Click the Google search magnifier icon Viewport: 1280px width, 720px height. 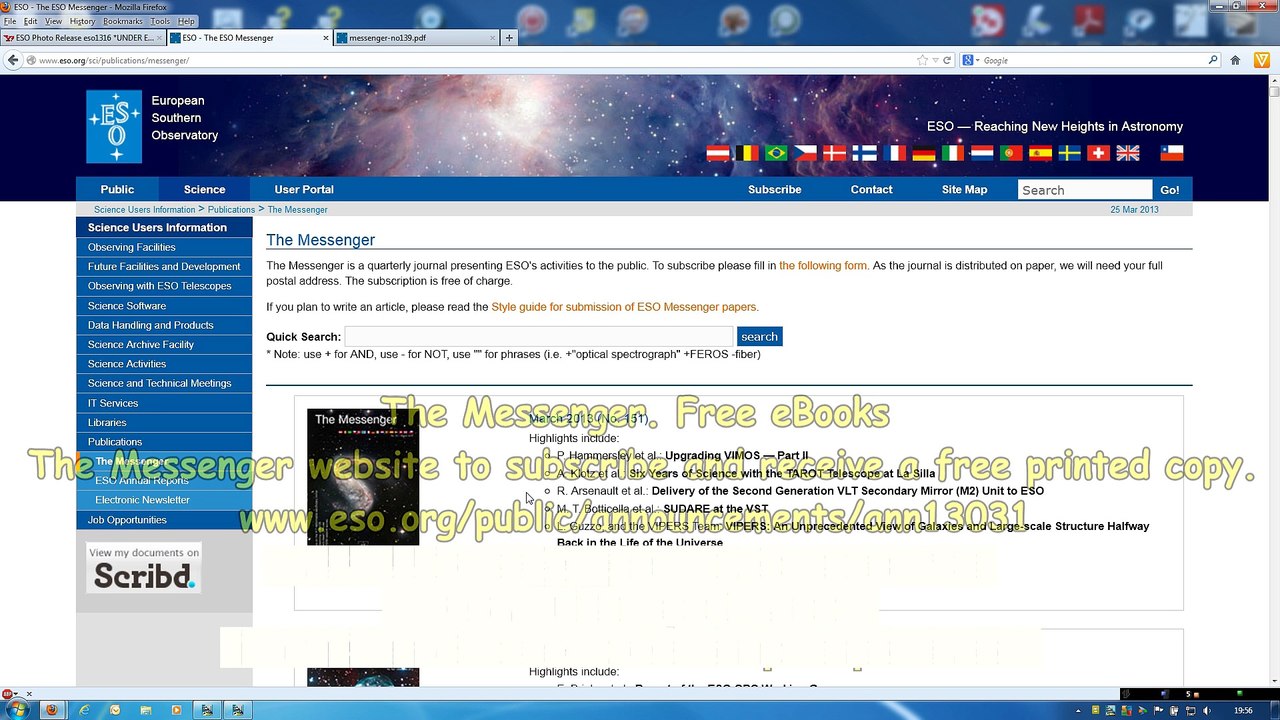1213,60
